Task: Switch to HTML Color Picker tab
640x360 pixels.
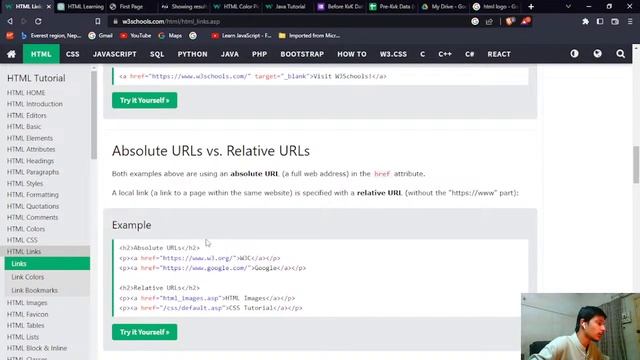Action: coord(236,7)
